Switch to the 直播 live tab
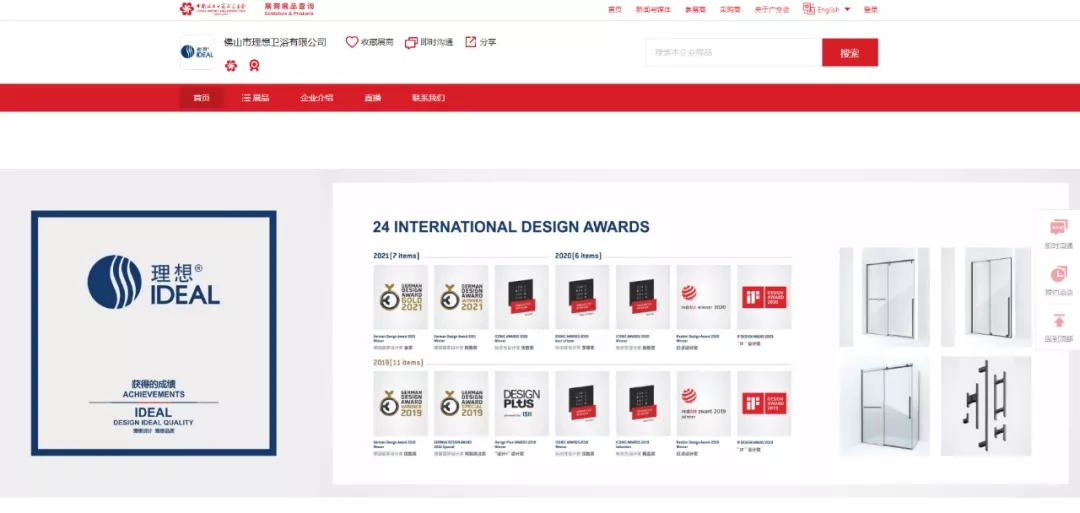1080x513 pixels. pos(373,98)
